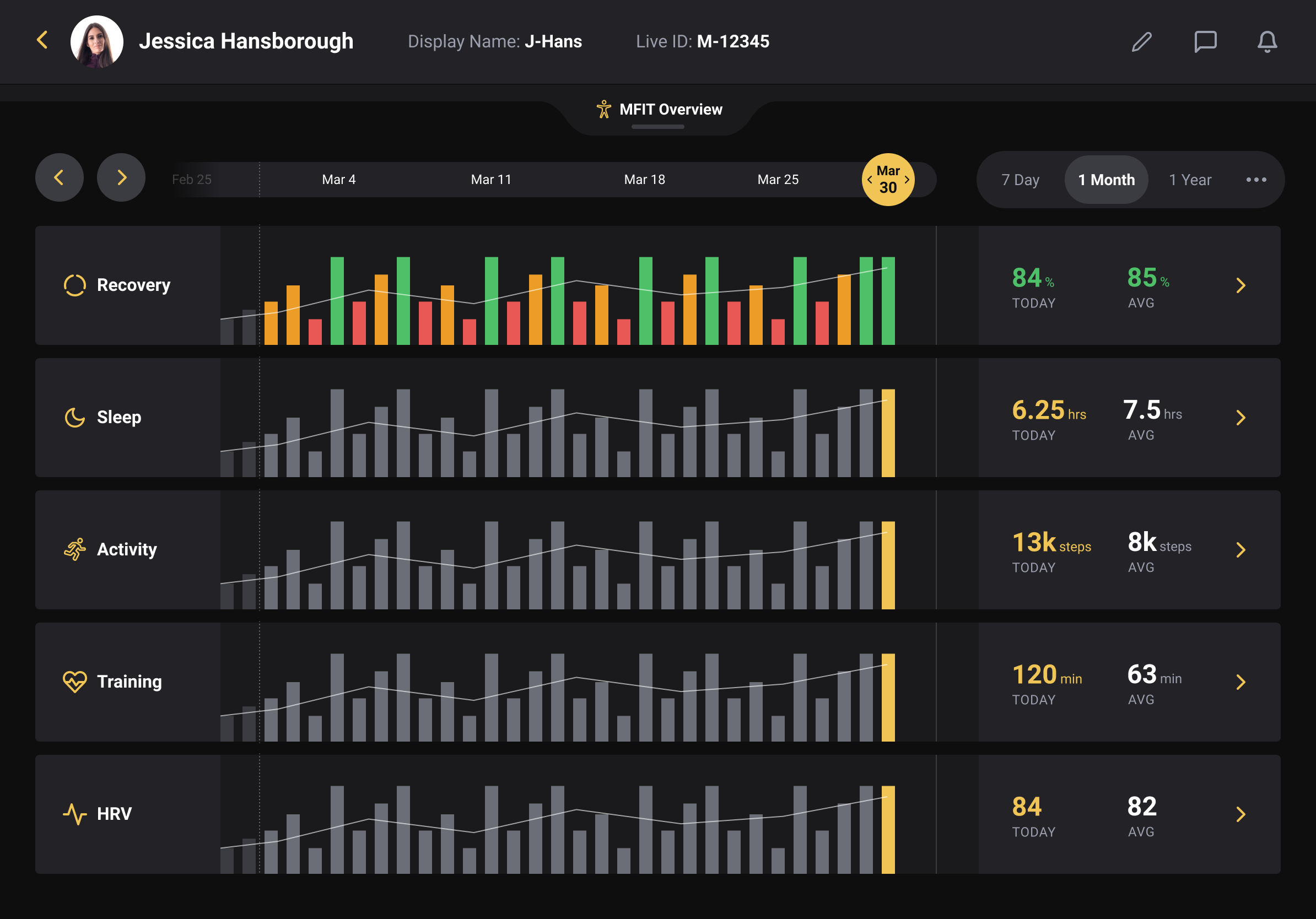This screenshot has height=919, width=1316.
Task: Go to previous timeline period button
Action: (59, 177)
